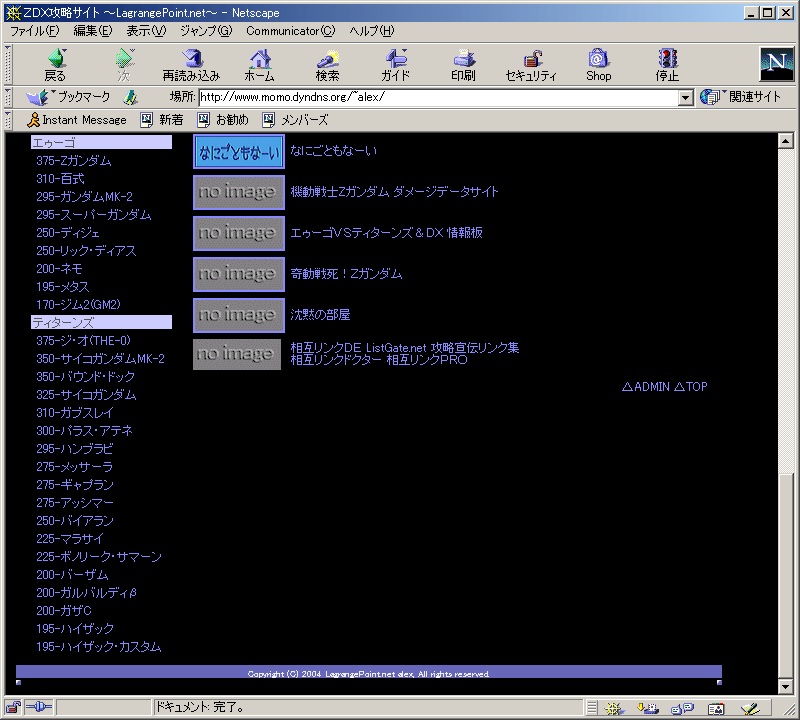Open the 表示(V) menu
This screenshot has width=800, height=720.
coord(146,31)
